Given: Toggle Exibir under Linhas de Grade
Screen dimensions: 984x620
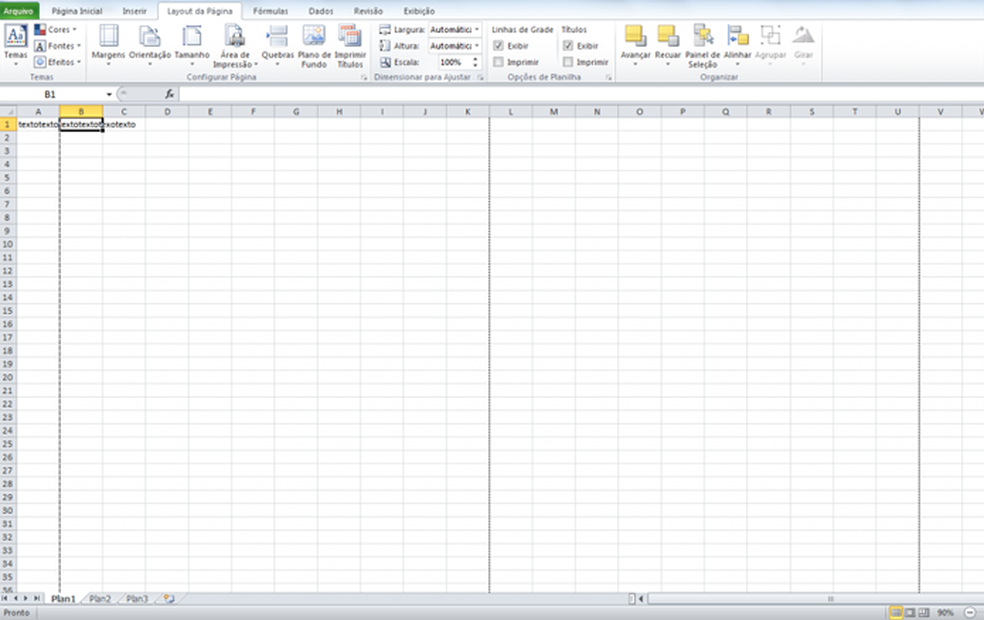Looking at the screenshot, I should (x=498, y=46).
